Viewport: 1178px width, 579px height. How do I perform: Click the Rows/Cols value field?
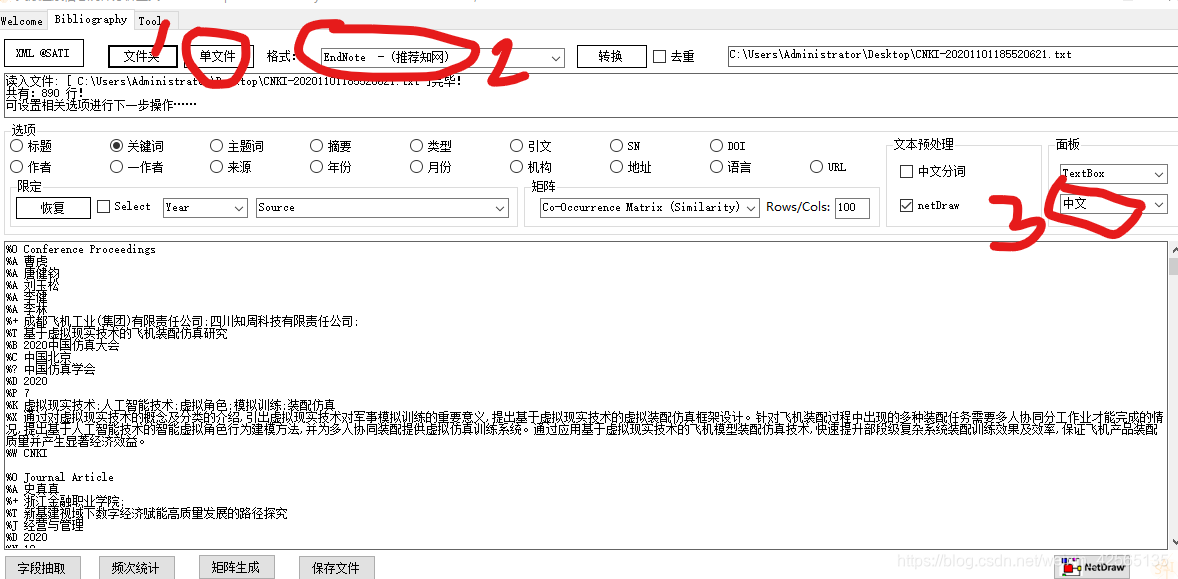pyautogui.click(x=852, y=207)
